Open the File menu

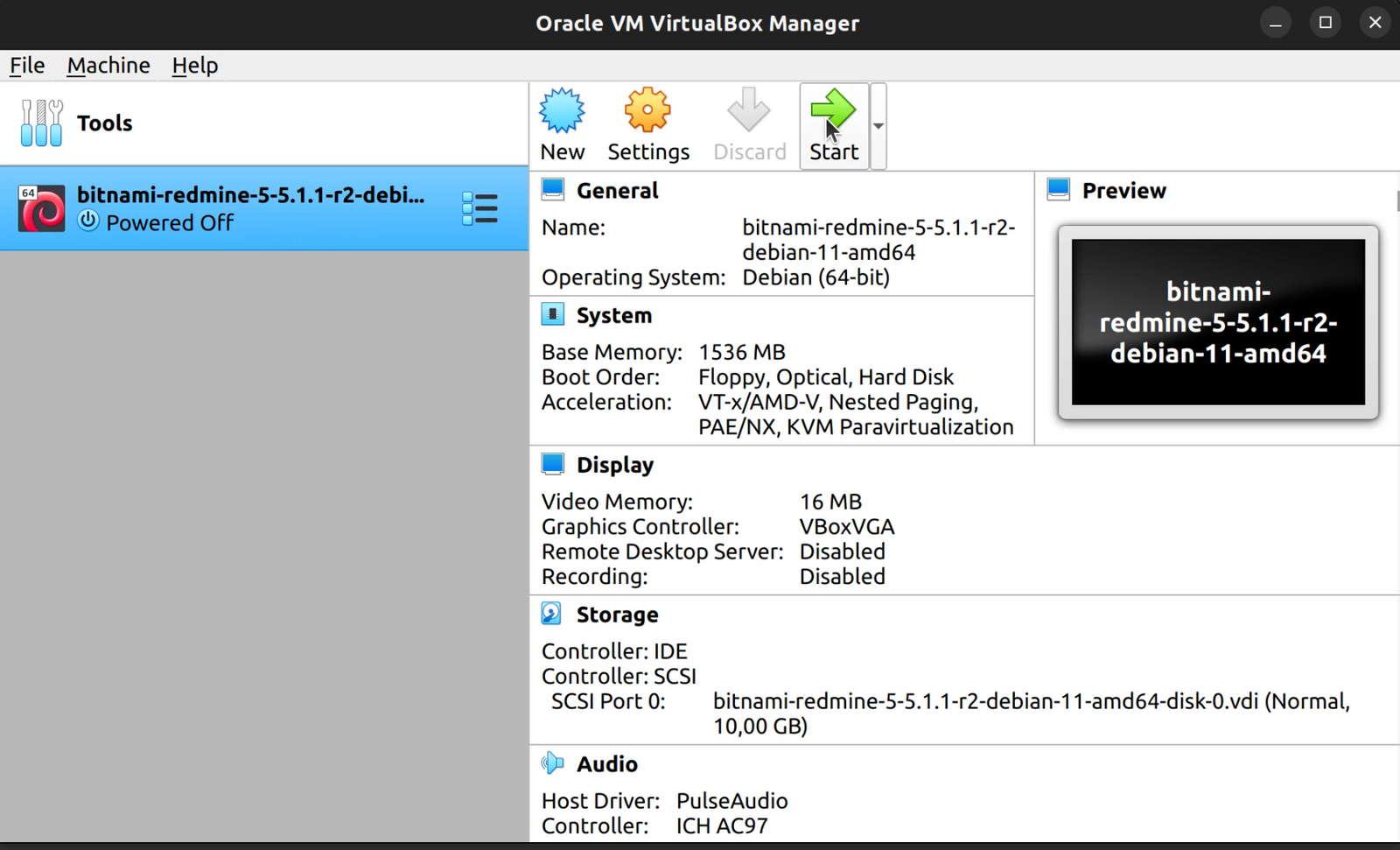click(26, 65)
